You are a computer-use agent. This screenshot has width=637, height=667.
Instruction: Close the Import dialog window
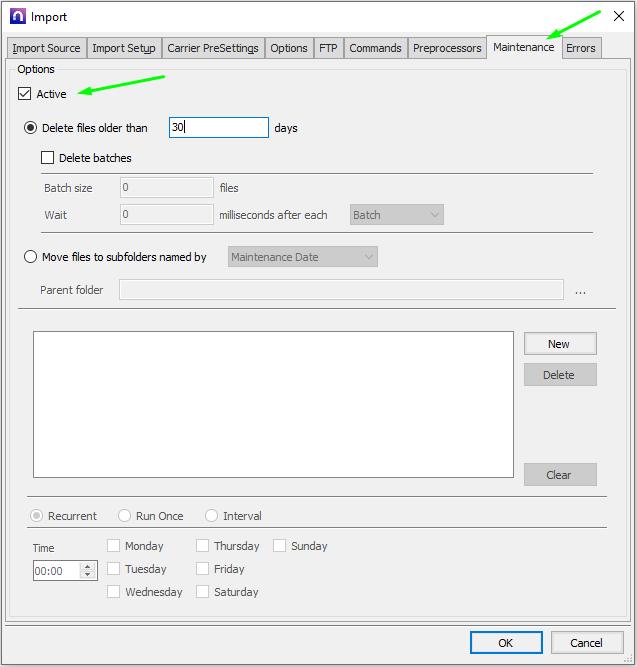[617, 16]
